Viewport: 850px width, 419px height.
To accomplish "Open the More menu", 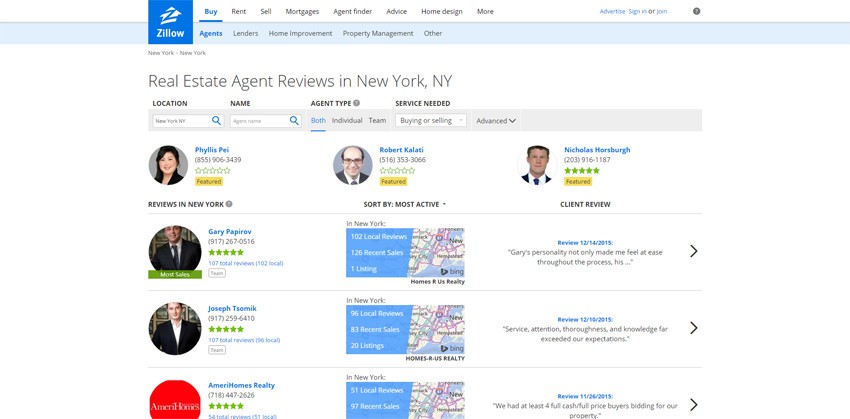I will pos(485,11).
